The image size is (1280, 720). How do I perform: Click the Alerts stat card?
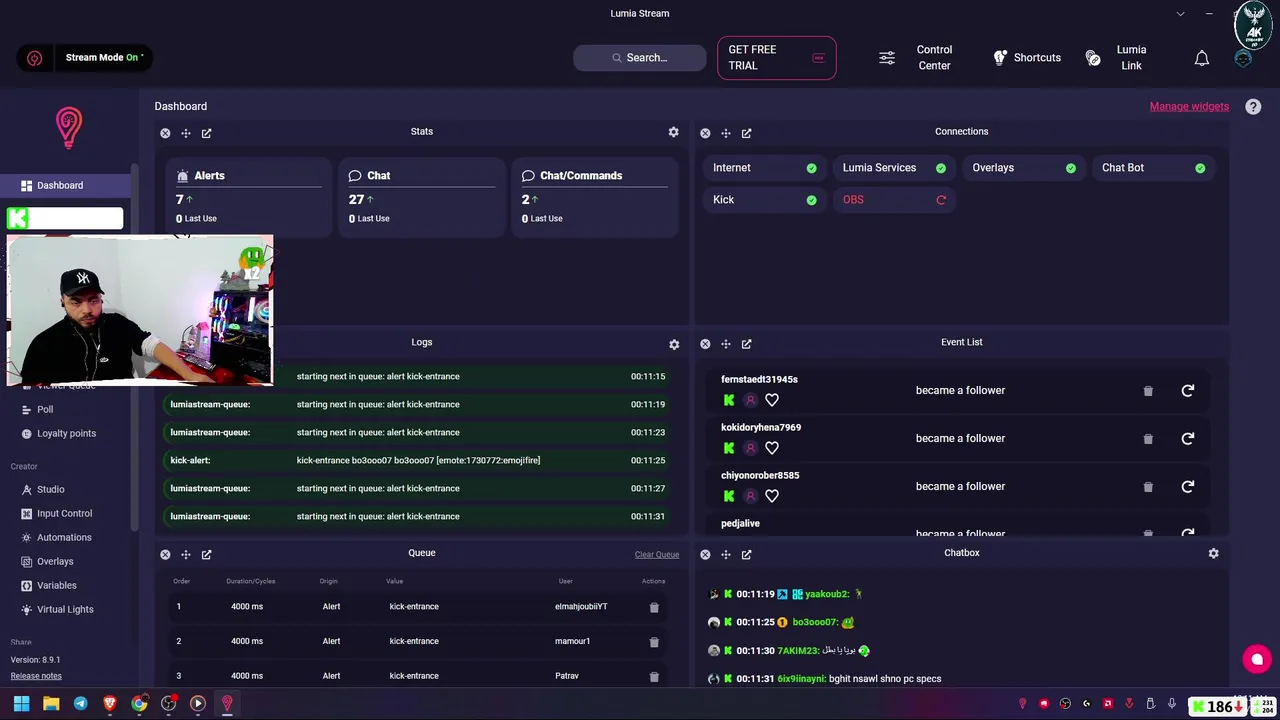point(248,197)
